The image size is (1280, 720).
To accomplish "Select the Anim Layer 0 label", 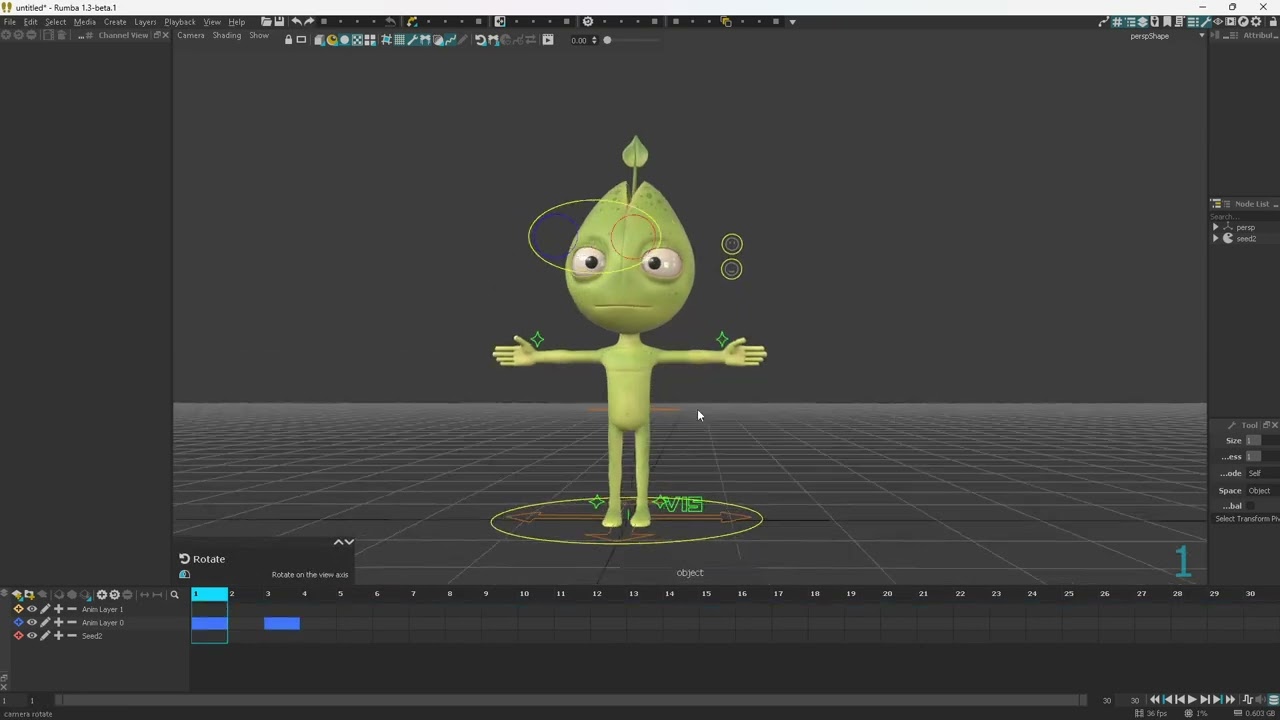I will pos(103,623).
